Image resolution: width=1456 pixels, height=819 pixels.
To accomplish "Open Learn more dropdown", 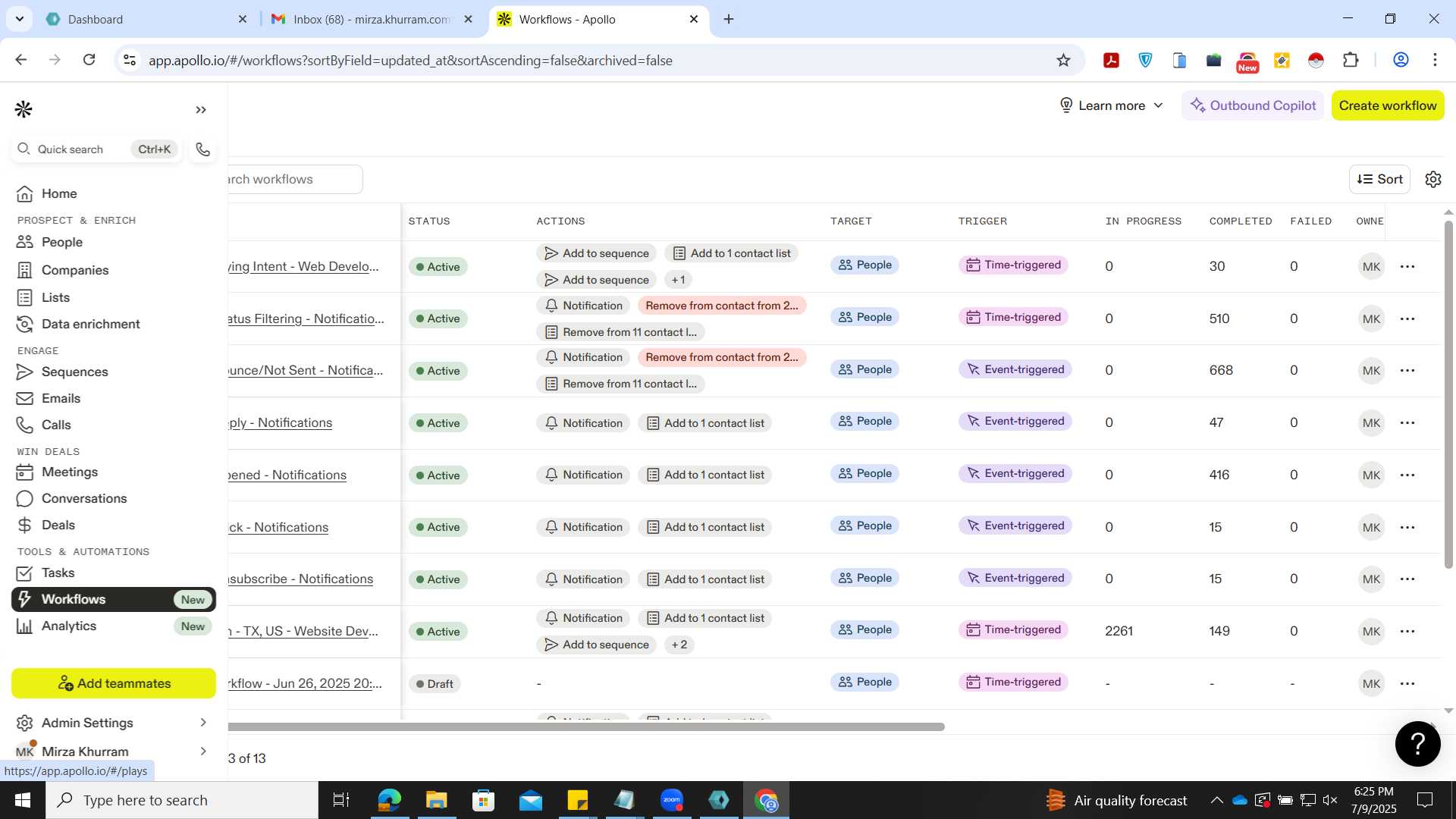I will coord(1111,105).
